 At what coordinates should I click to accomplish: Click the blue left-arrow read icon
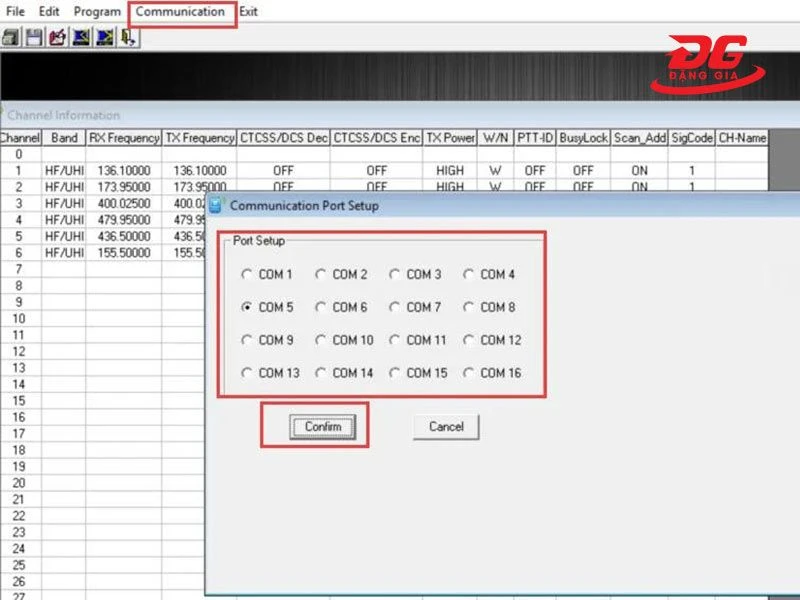coord(81,38)
